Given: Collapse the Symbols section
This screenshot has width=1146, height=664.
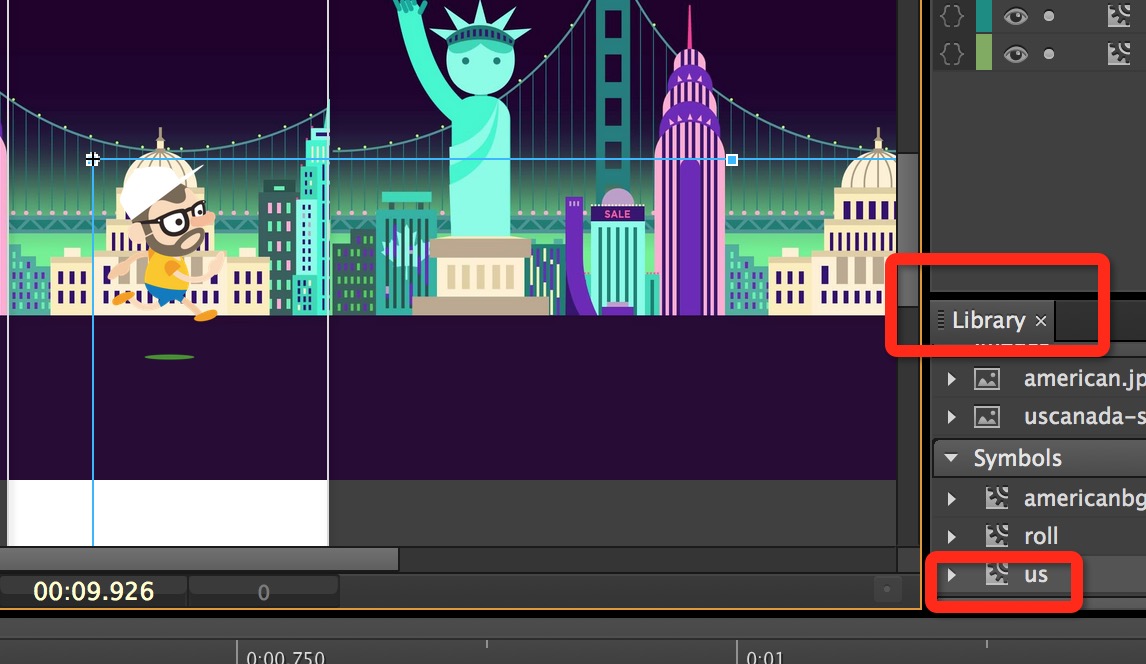Looking at the screenshot, I should point(951,458).
